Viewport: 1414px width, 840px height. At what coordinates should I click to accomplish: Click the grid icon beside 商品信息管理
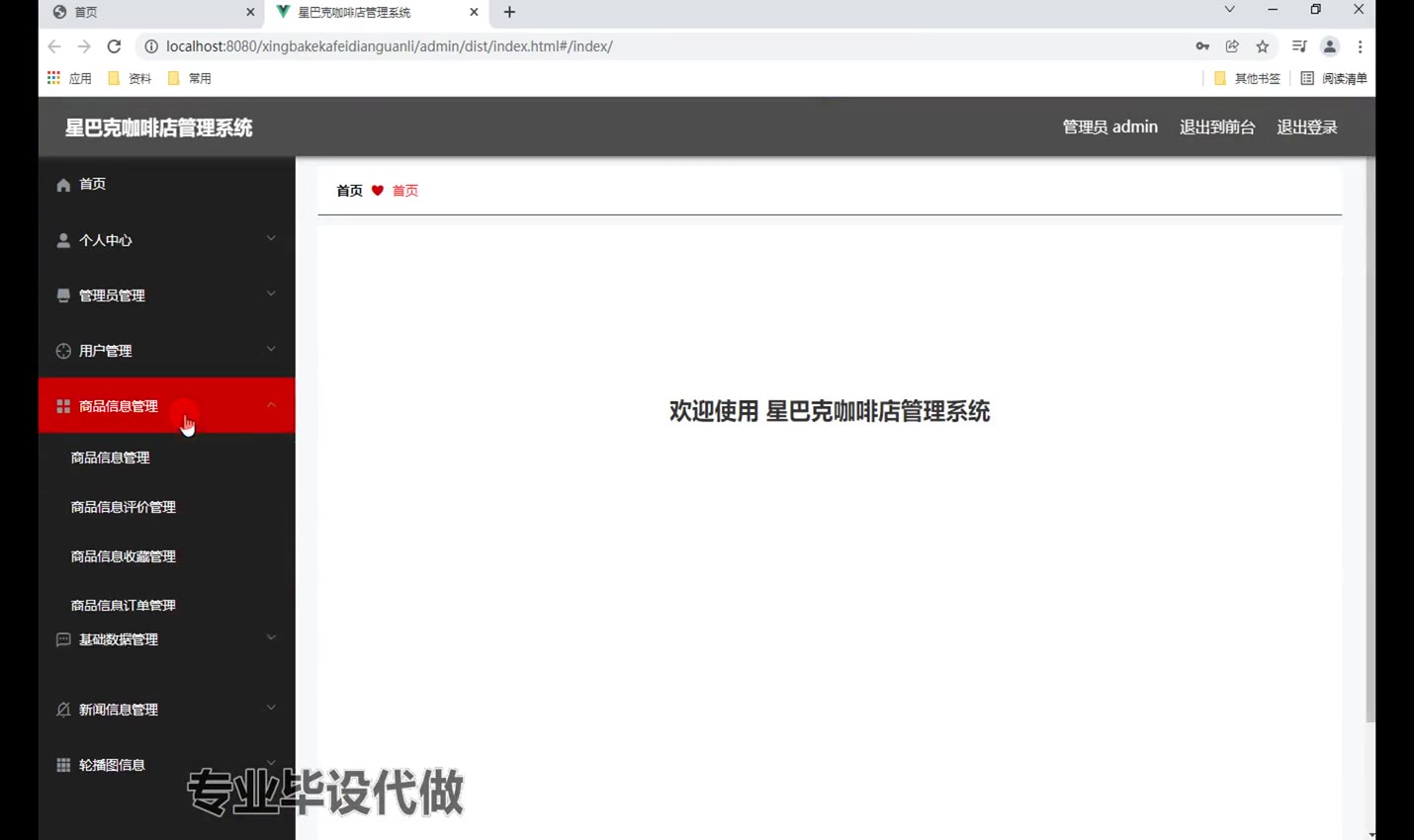point(63,406)
